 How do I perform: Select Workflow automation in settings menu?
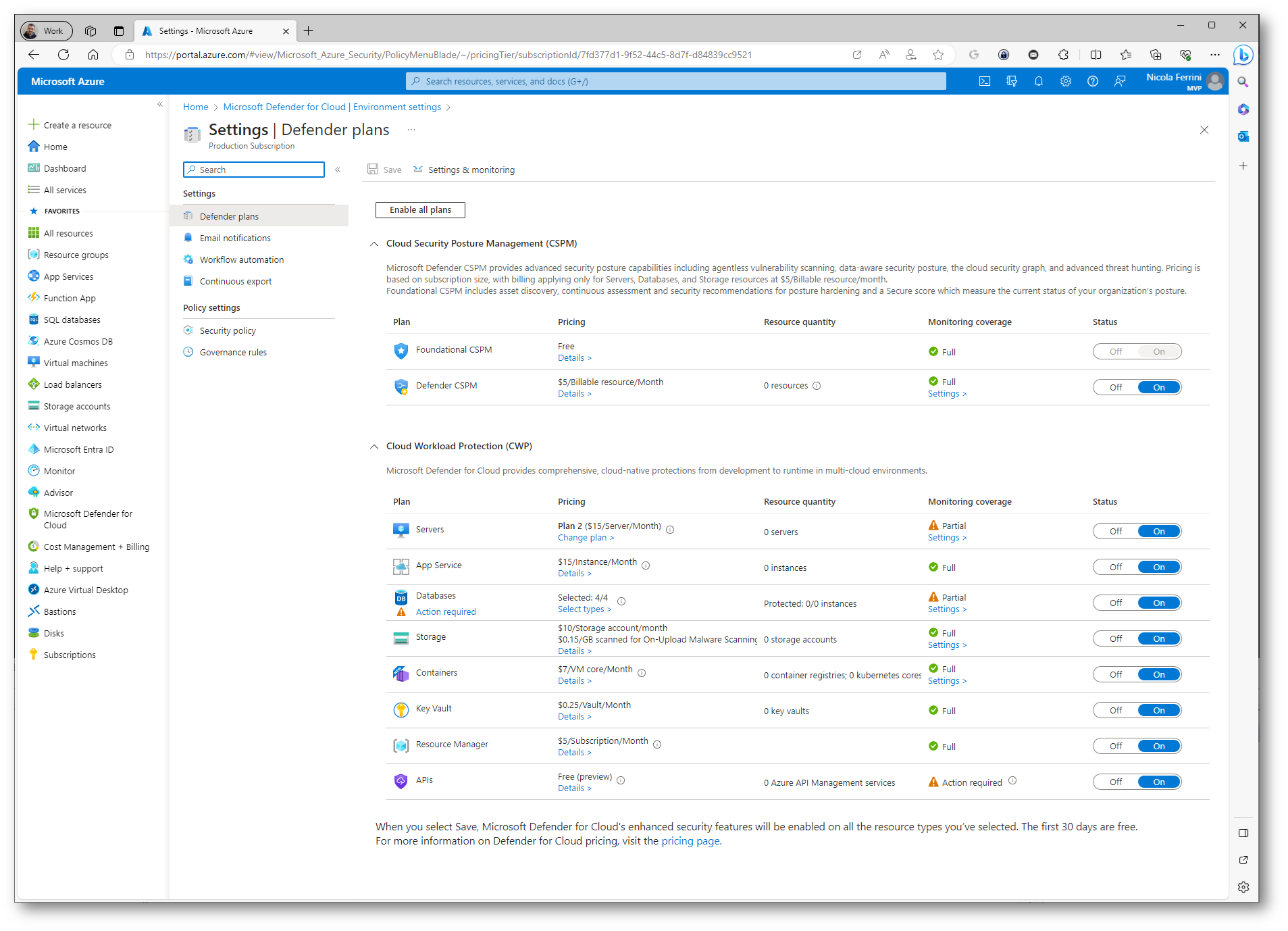(x=241, y=259)
